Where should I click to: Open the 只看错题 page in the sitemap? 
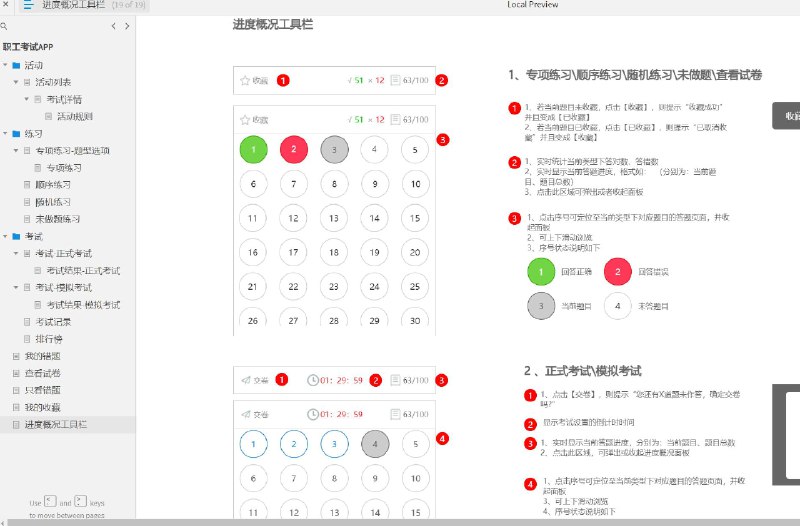(43, 390)
